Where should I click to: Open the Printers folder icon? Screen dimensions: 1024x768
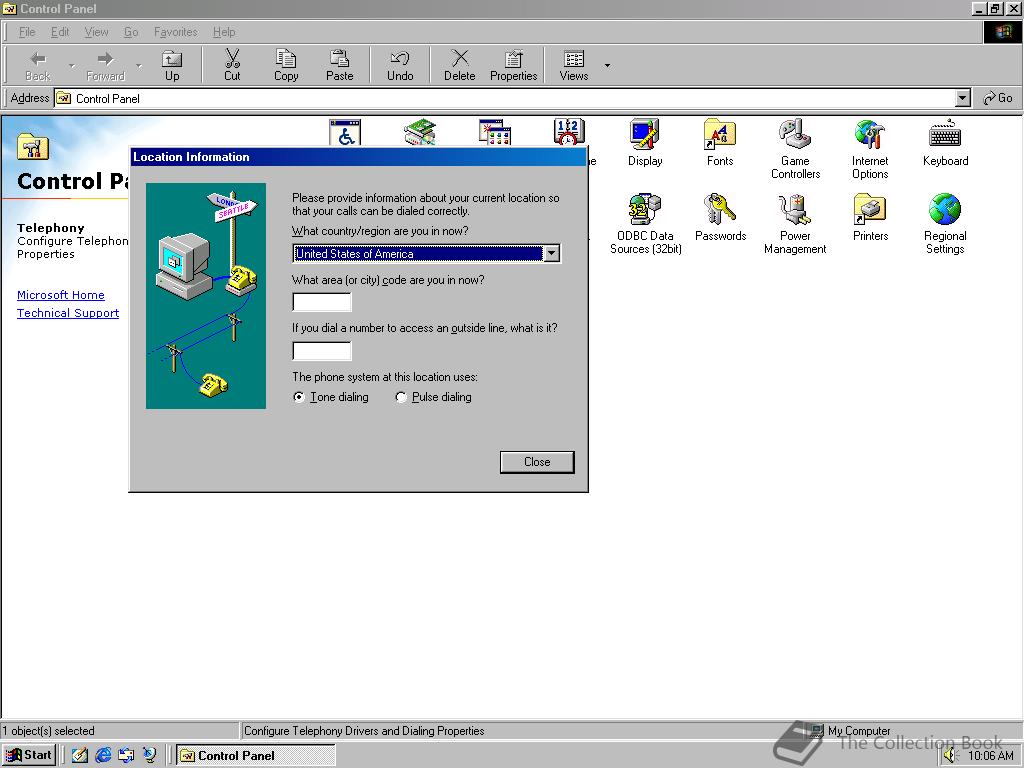(870, 217)
